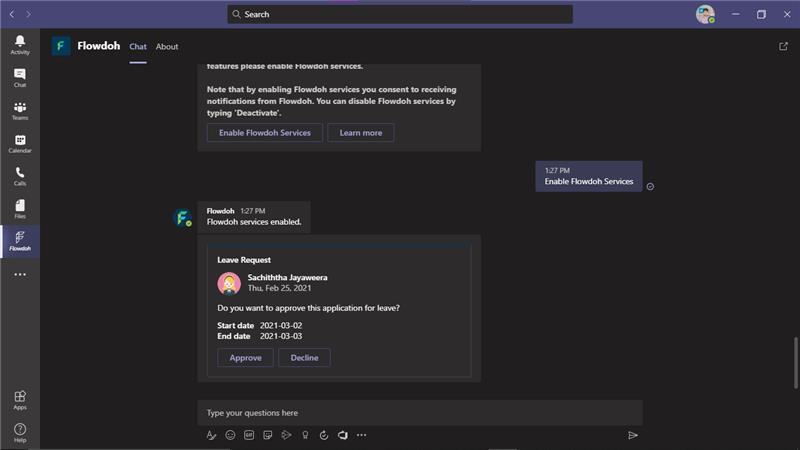
Task: Click the Type your questions here field
Action: 420,413
